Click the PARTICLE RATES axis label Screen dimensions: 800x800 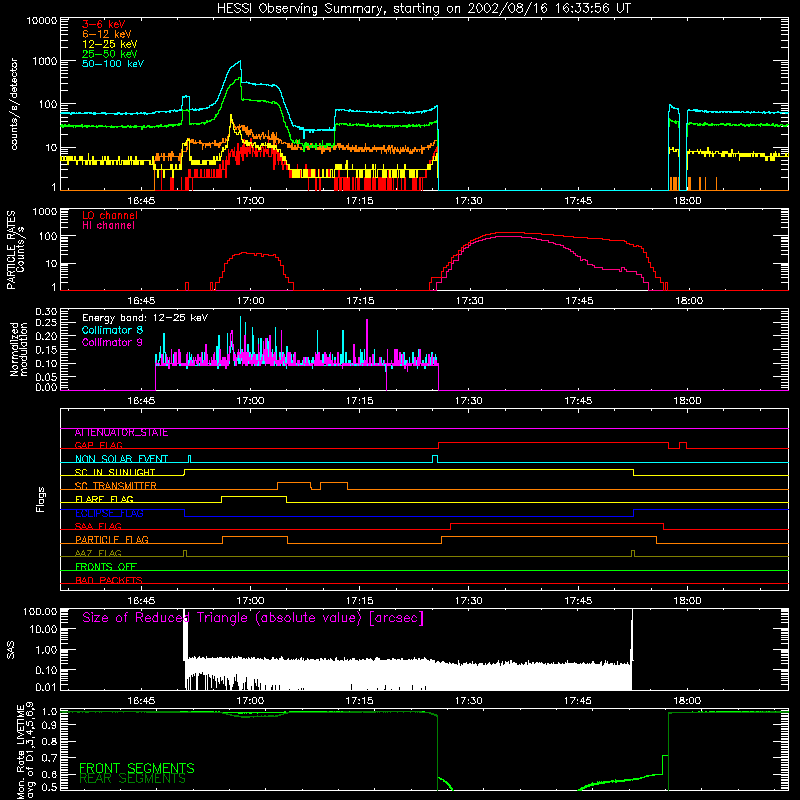11,250
